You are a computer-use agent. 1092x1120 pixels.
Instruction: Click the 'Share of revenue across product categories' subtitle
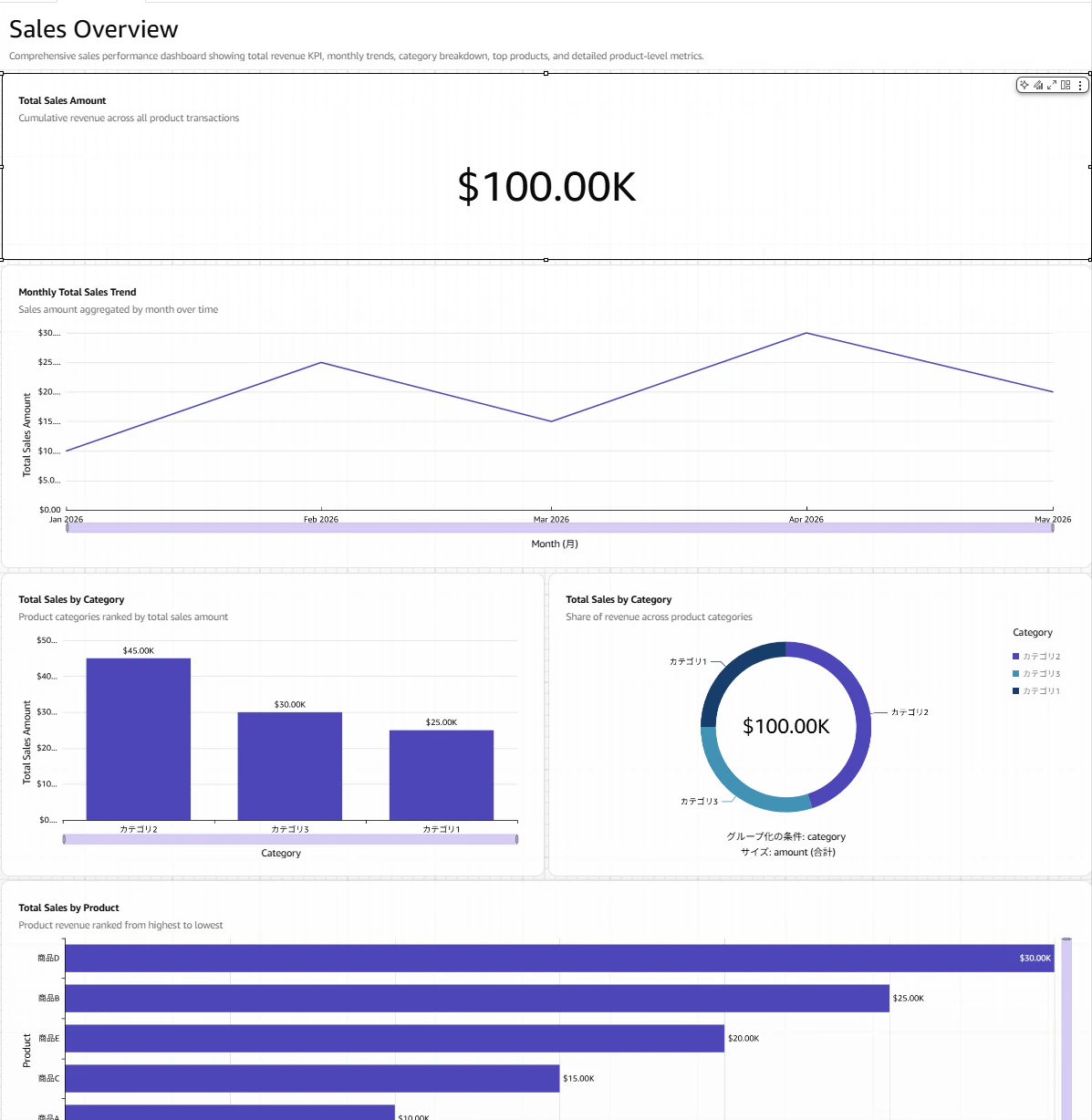(659, 617)
